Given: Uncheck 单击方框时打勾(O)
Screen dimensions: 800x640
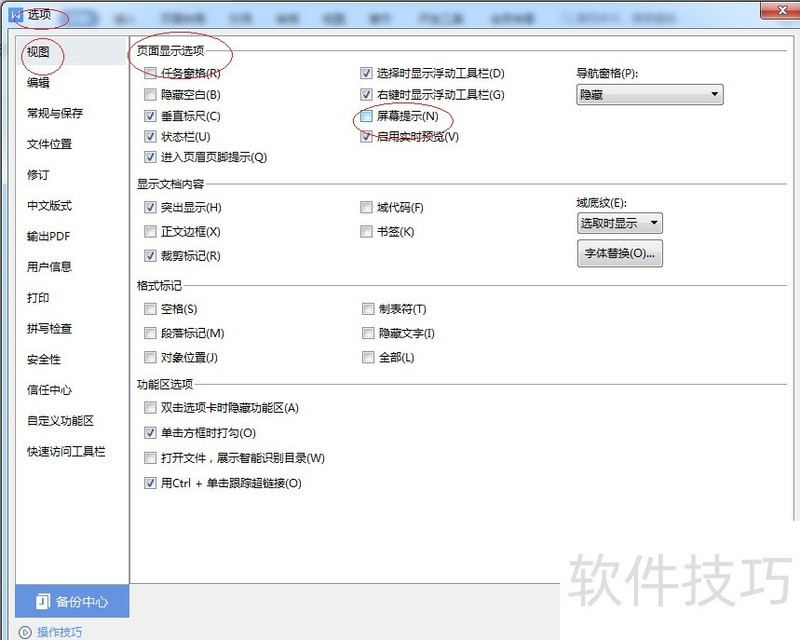Looking at the screenshot, I should click(150, 433).
